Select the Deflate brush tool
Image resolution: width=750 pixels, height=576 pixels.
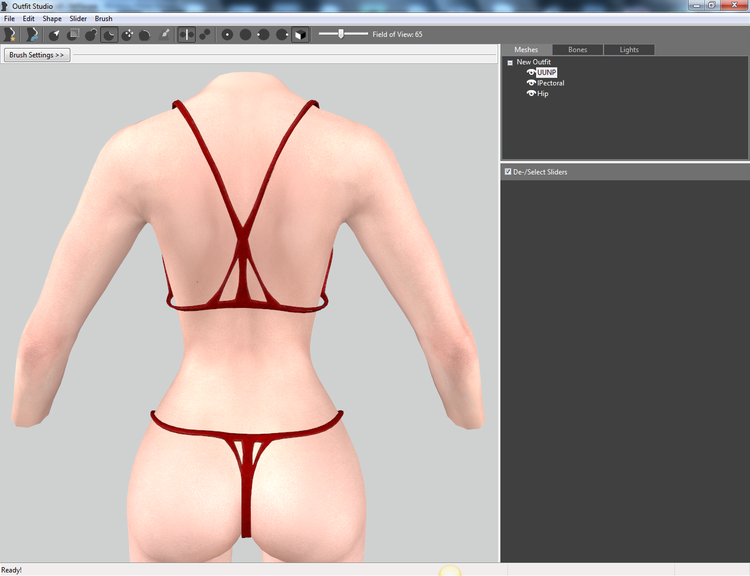pos(109,34)
